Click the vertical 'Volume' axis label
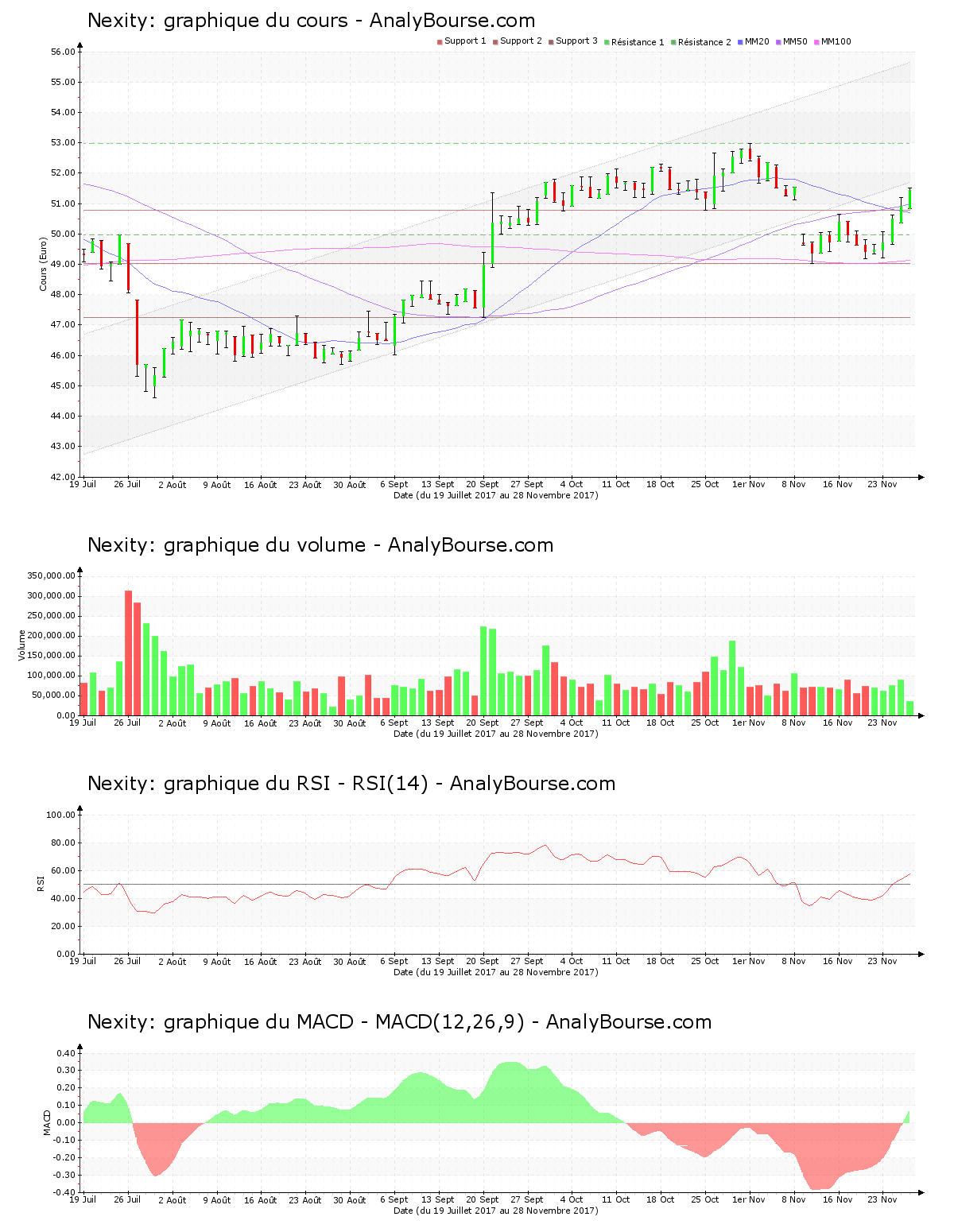This screenshot has height=1232, width=954. point(22,645)
